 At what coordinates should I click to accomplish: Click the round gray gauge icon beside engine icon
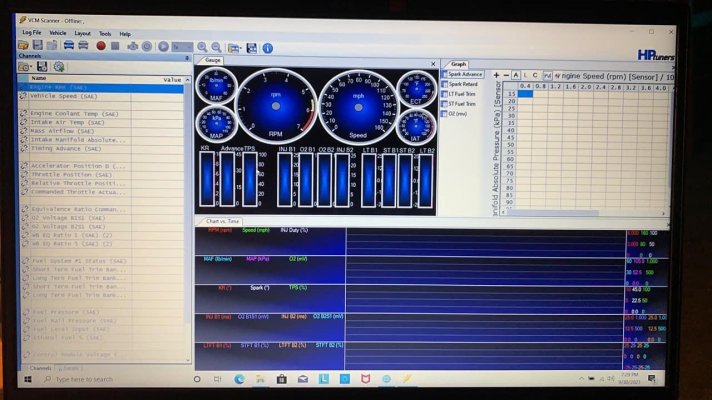pos(147,46)
